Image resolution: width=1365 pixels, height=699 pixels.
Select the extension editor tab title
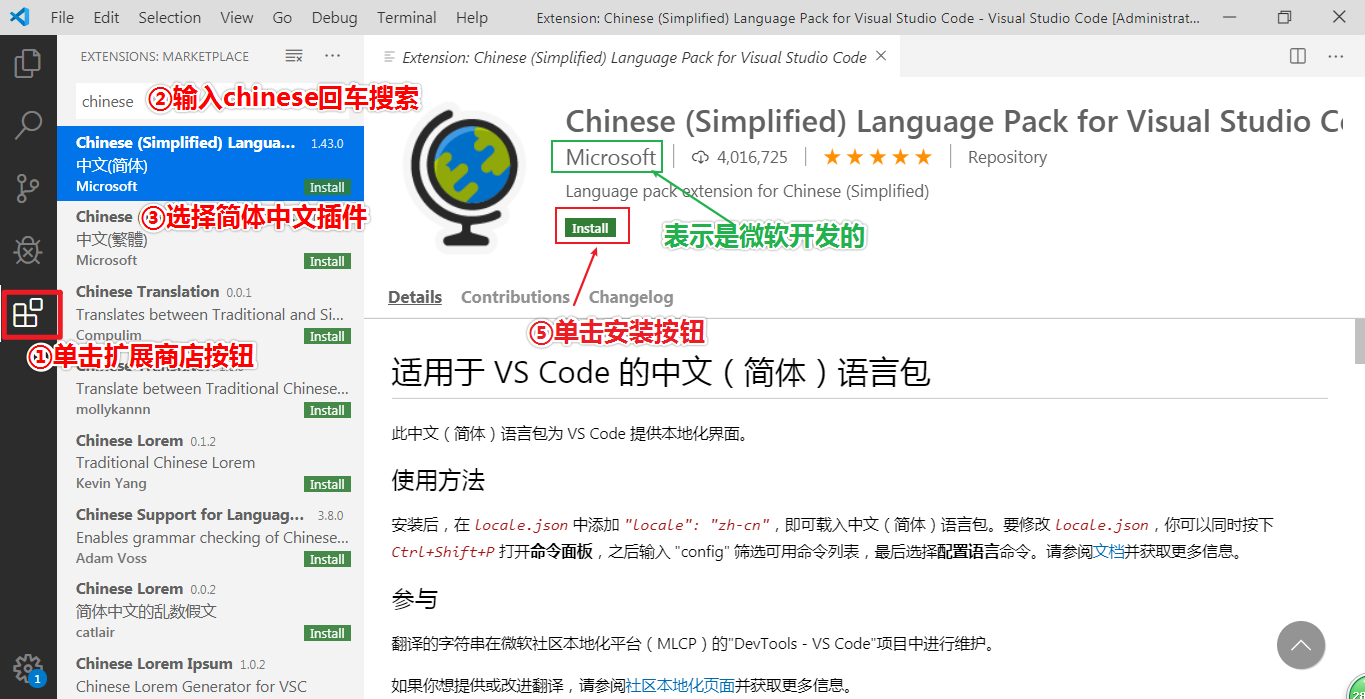pyautogui.click(x=634, y=57)
